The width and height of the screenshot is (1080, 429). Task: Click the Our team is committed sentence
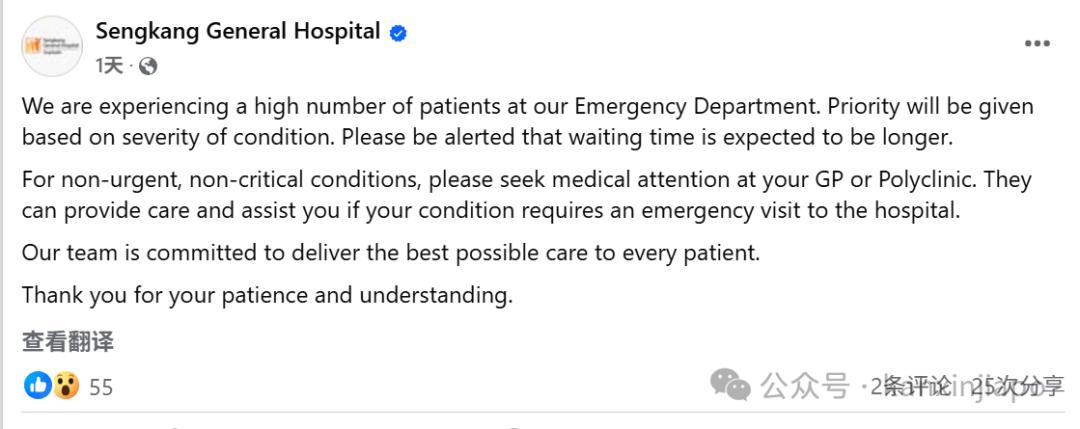[x=391, y=253]
